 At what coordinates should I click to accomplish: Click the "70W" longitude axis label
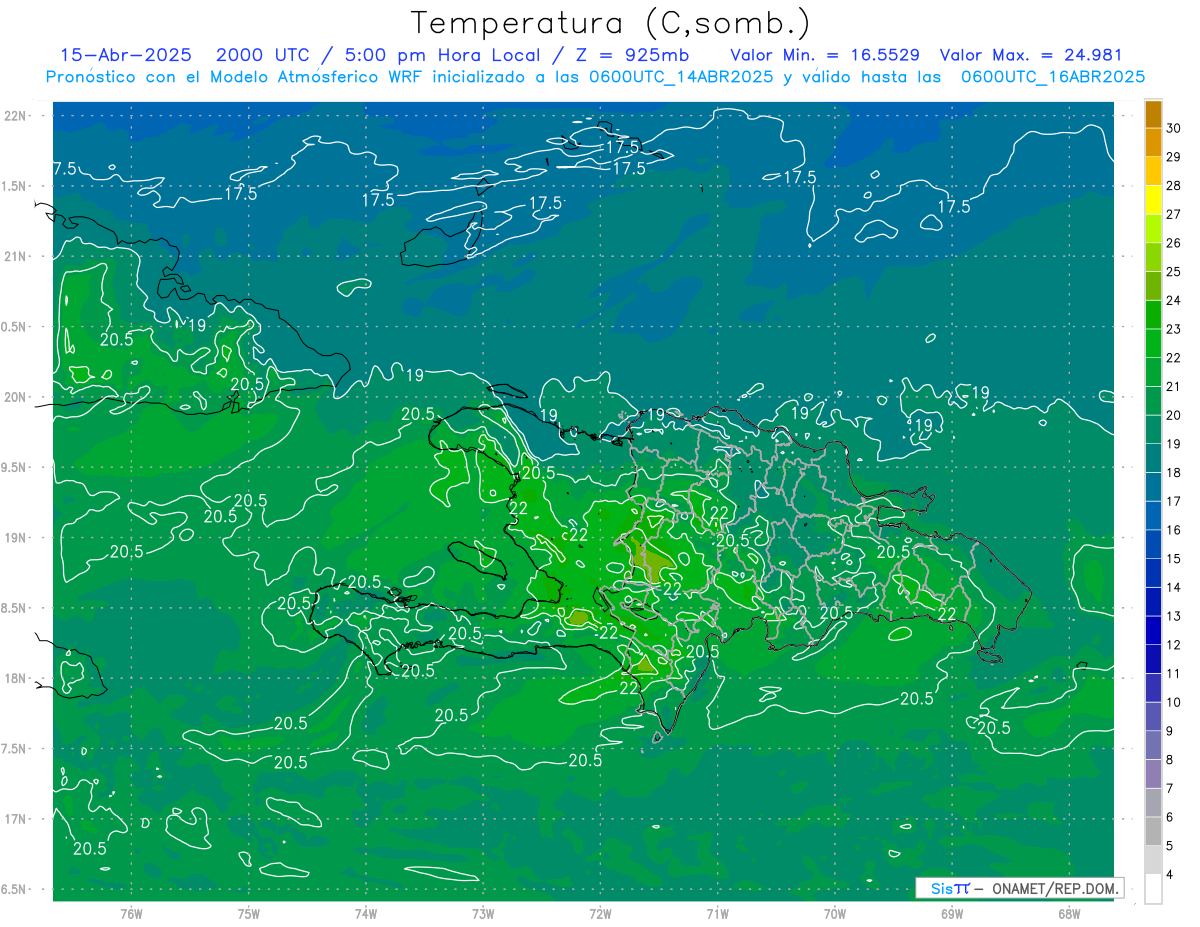click(835, 914)
